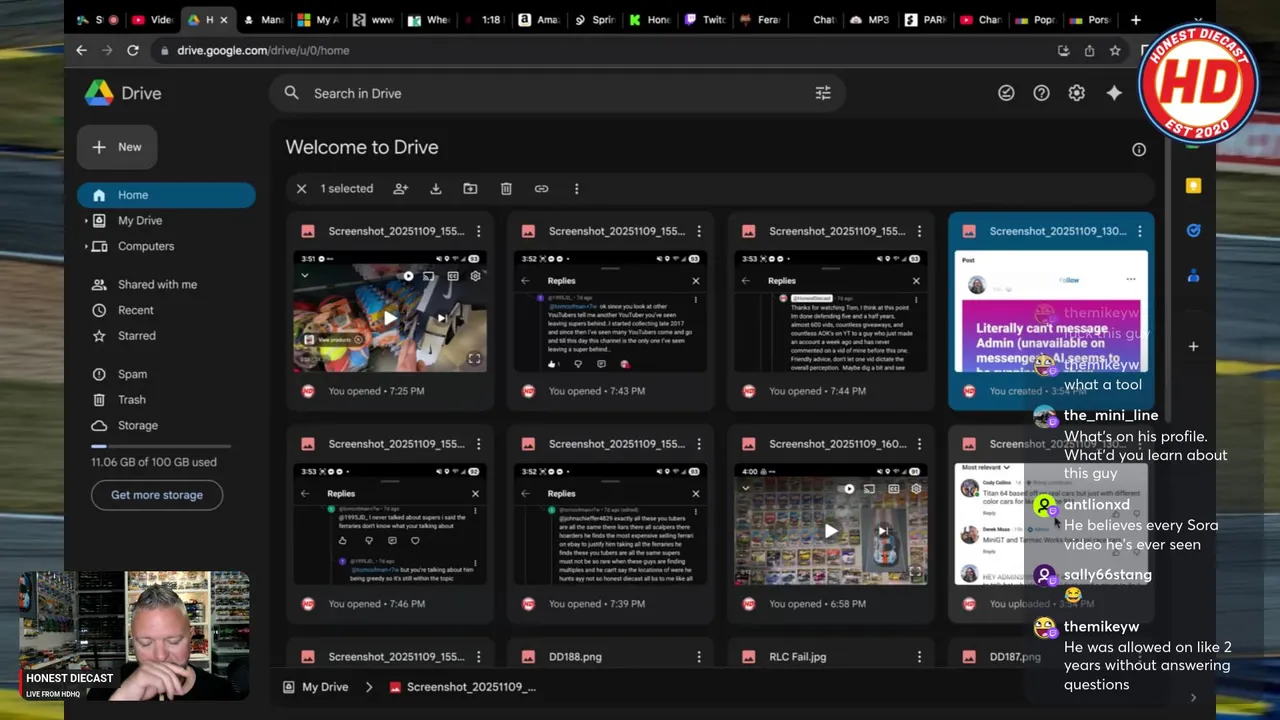Image resolution: width=1280 pixels, height=720 pixels.
Task: Open more menu for file opened 7:43 PM
Action: click(699, 231)
